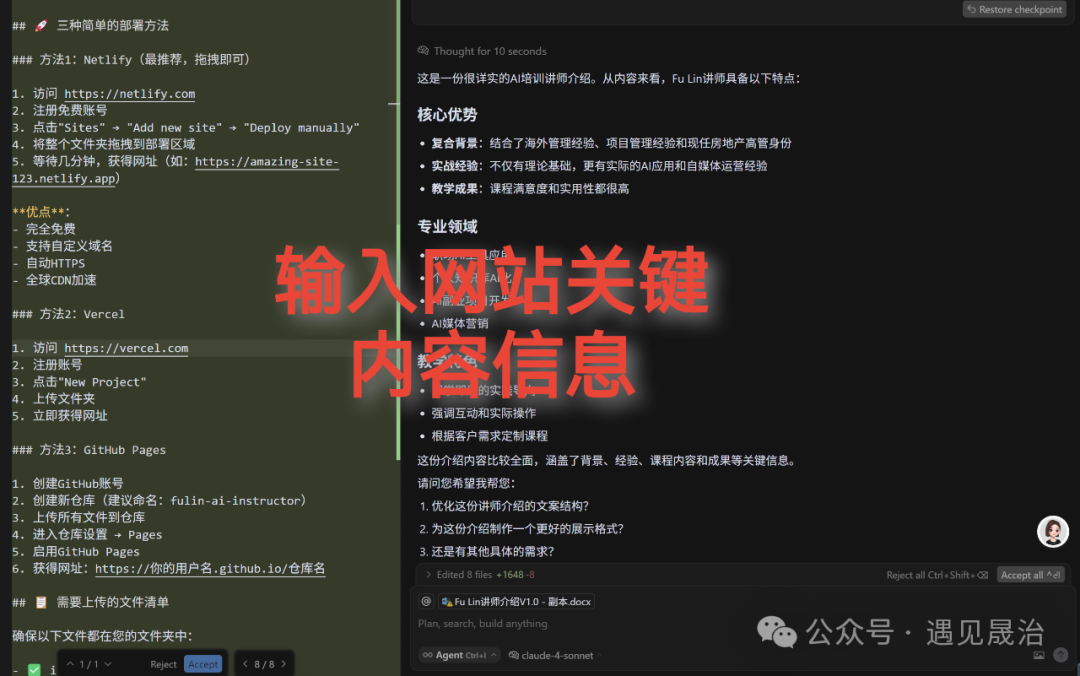This screenshot has height=676, width=1080.
Task: Open the claude-4-sonnet model dropdown
Action: click(554, 655)
